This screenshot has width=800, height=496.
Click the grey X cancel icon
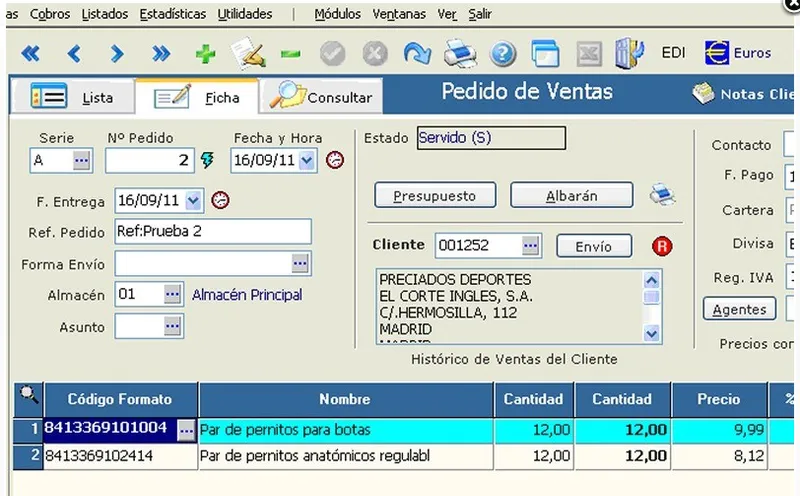(x=375, y=54)
